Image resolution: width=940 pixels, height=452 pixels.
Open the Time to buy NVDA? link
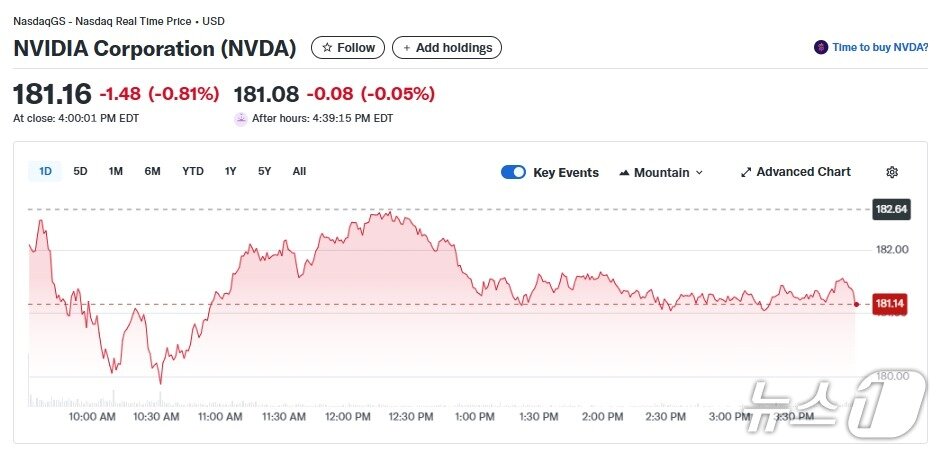pyautogui.click(x=880, y=47)
